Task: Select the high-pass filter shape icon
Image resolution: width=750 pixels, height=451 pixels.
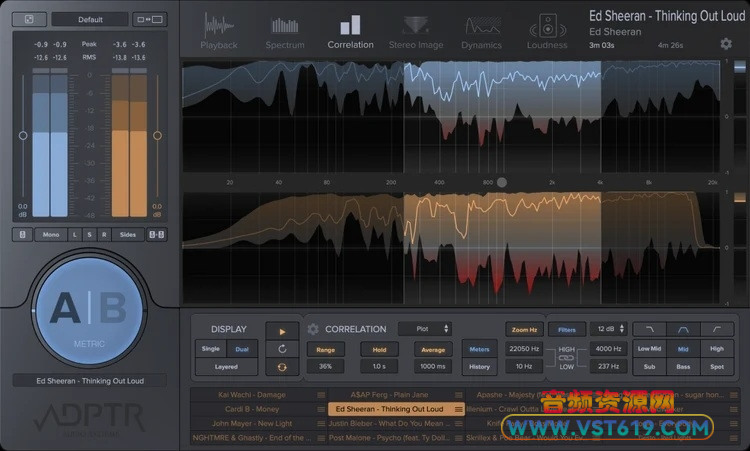Action: click(x=717, y=329)
